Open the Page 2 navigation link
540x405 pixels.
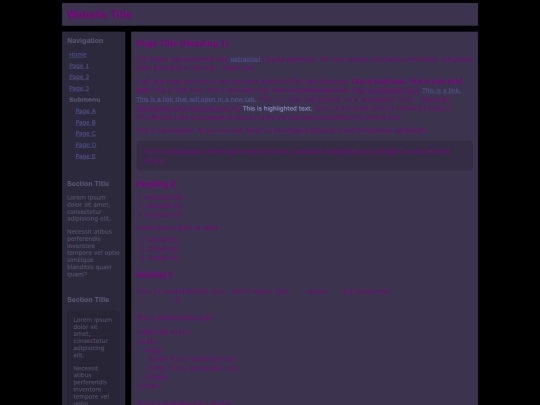click(79, 77)
